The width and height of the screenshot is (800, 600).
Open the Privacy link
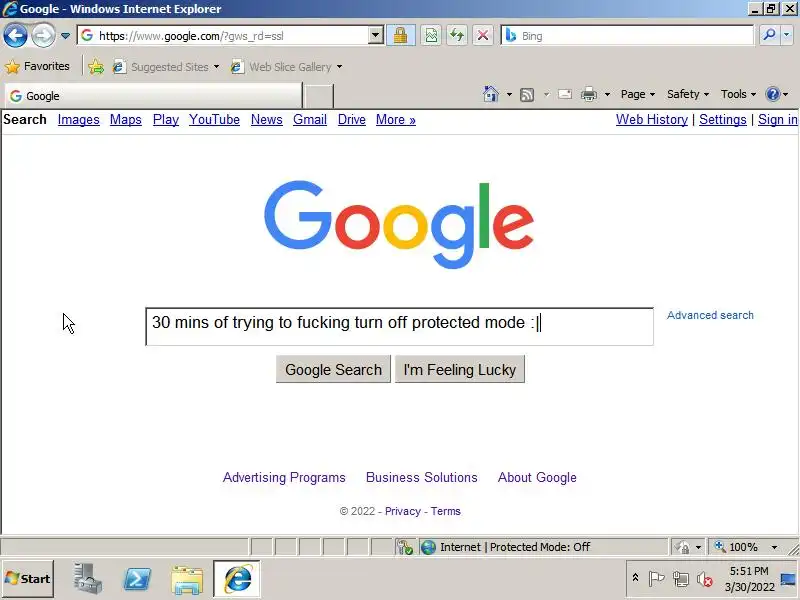coord(403,511)
